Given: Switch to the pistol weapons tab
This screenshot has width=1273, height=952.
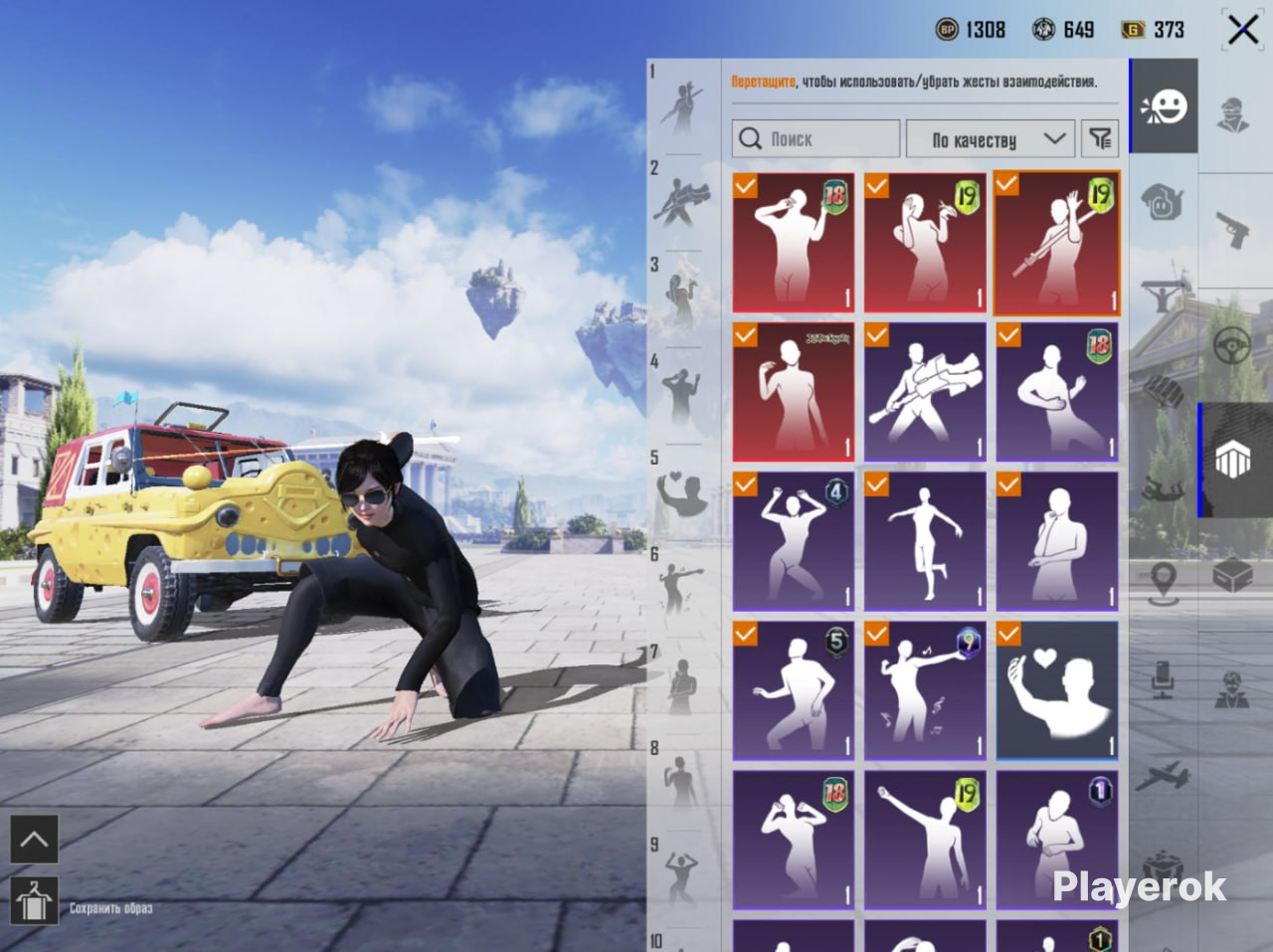Looking at the screenshot, I should 1234,230.
